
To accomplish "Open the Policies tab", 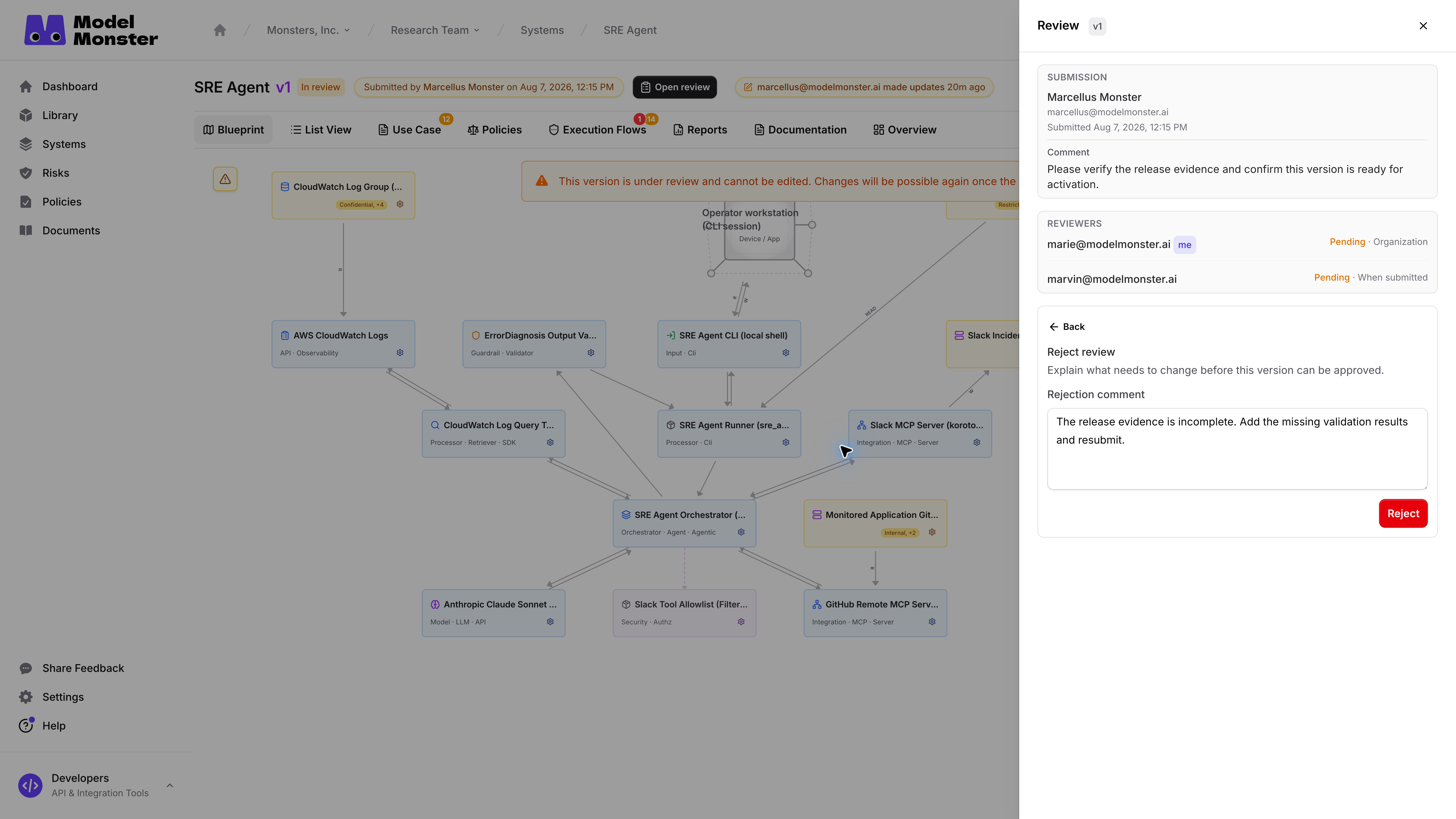I will [x=495, y=129].
